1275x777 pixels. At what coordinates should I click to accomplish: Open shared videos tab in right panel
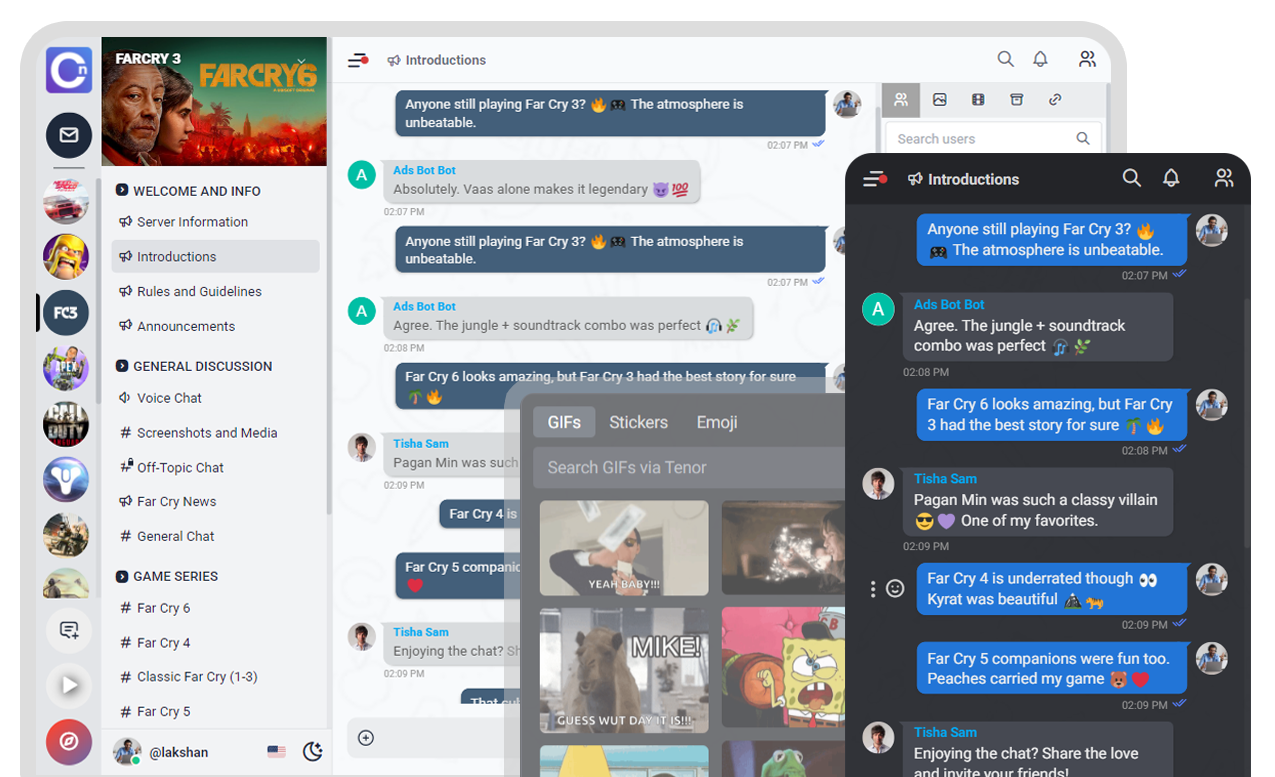coord(977,99)
